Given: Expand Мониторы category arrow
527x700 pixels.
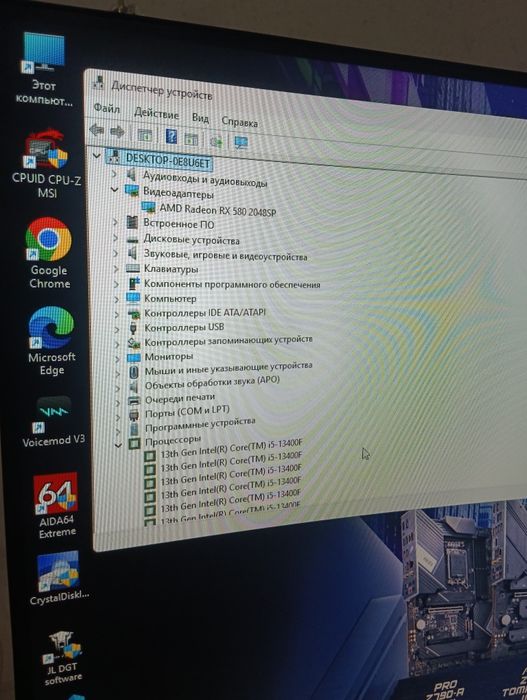Looking at the screenshot, I should coord(117,358).
